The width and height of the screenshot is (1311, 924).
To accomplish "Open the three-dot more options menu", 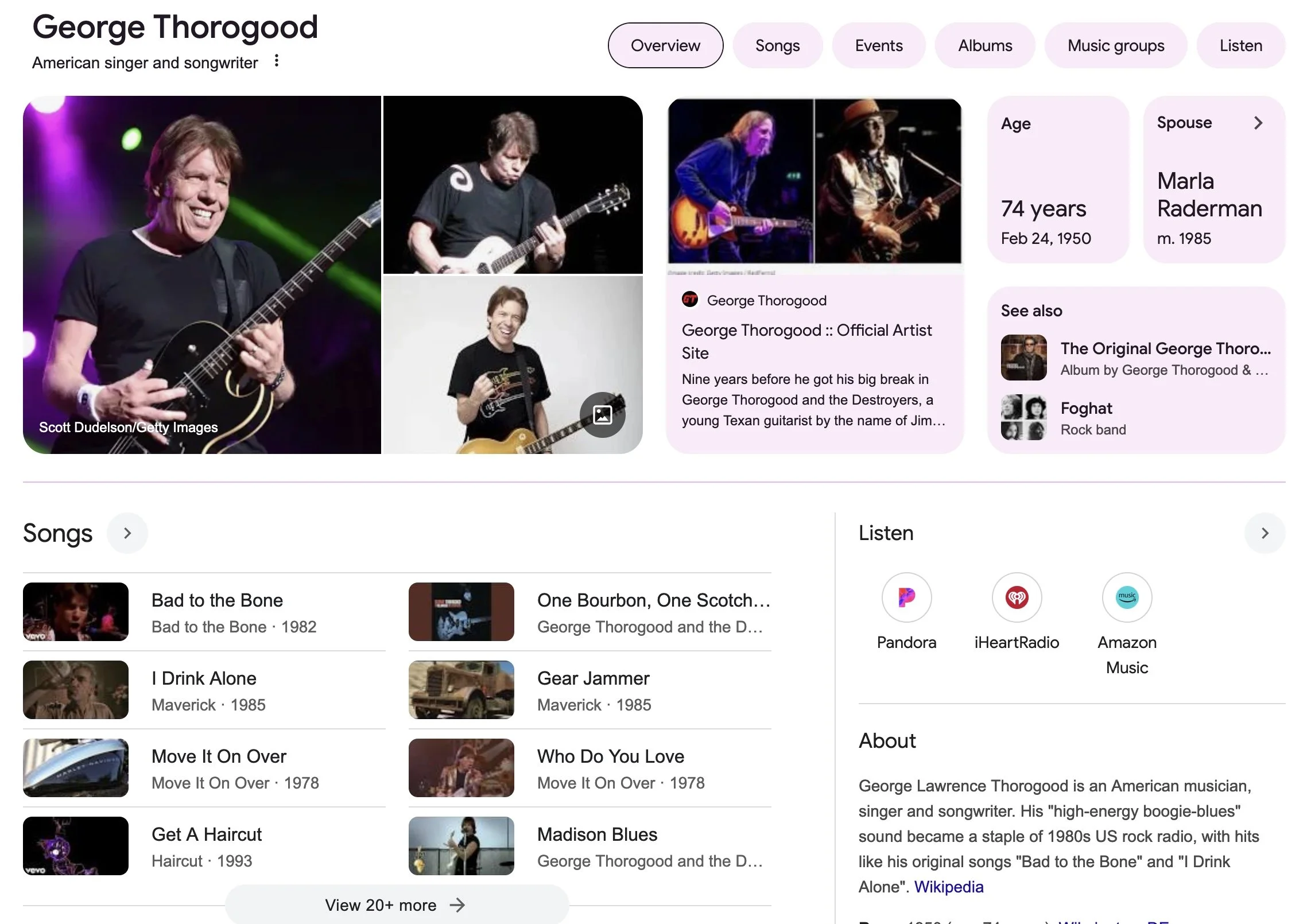I will 277,61.
